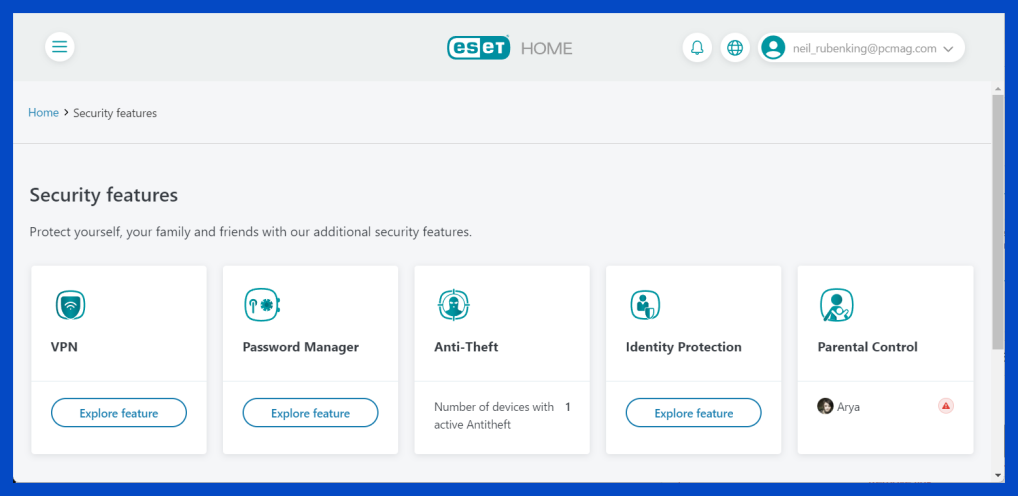This screenshot has width=1018, height=496.
Task: Open the Identity Protection card title
Action: pos(684,347)
